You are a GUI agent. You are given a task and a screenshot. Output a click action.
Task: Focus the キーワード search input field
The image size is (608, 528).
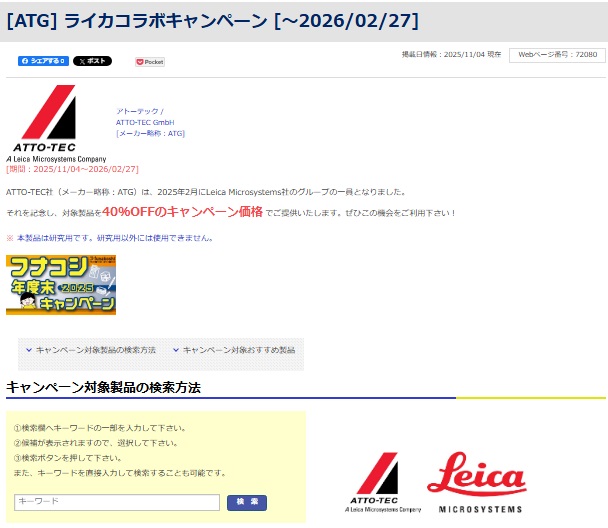(116, 502)
